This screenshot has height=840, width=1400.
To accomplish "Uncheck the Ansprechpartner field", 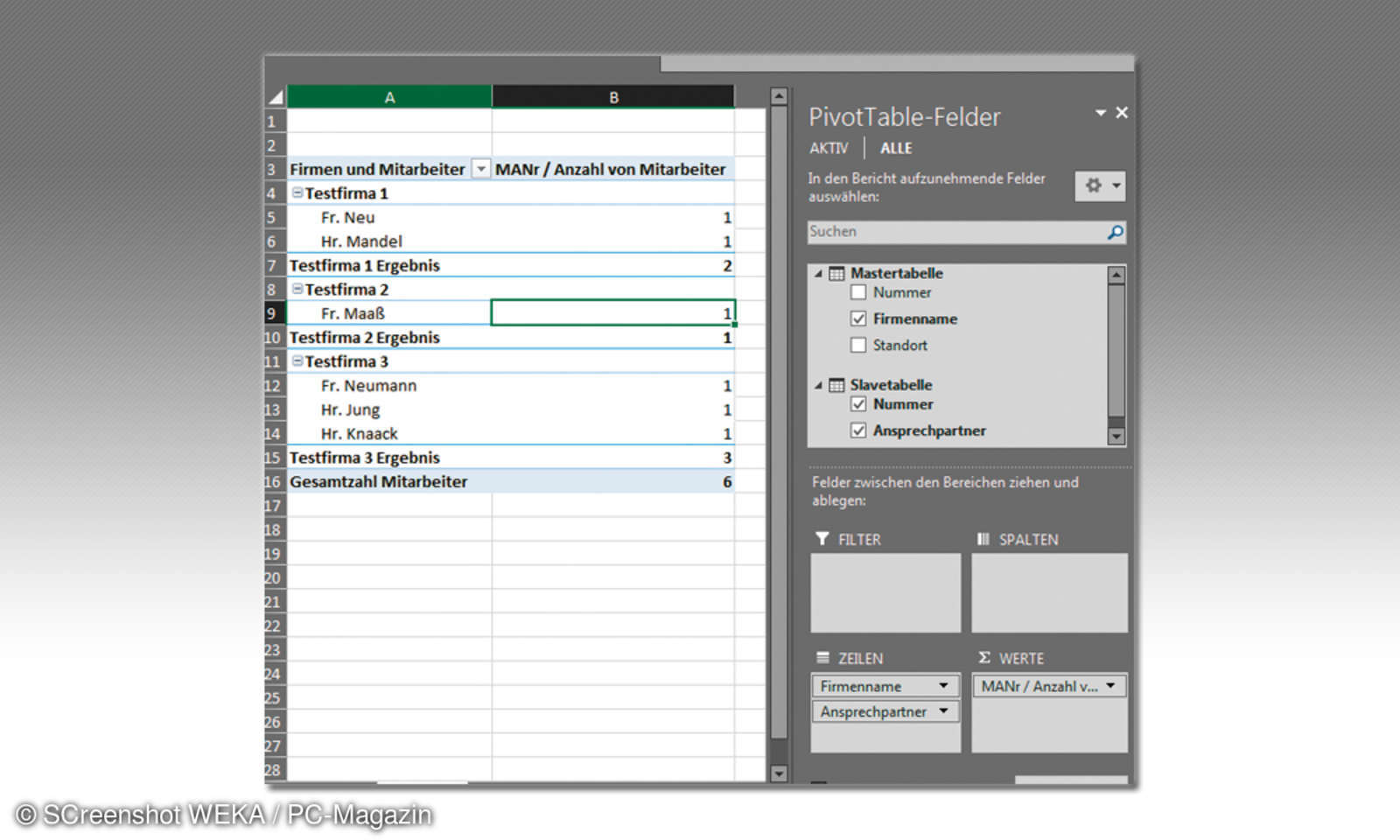I will point(858,430).
